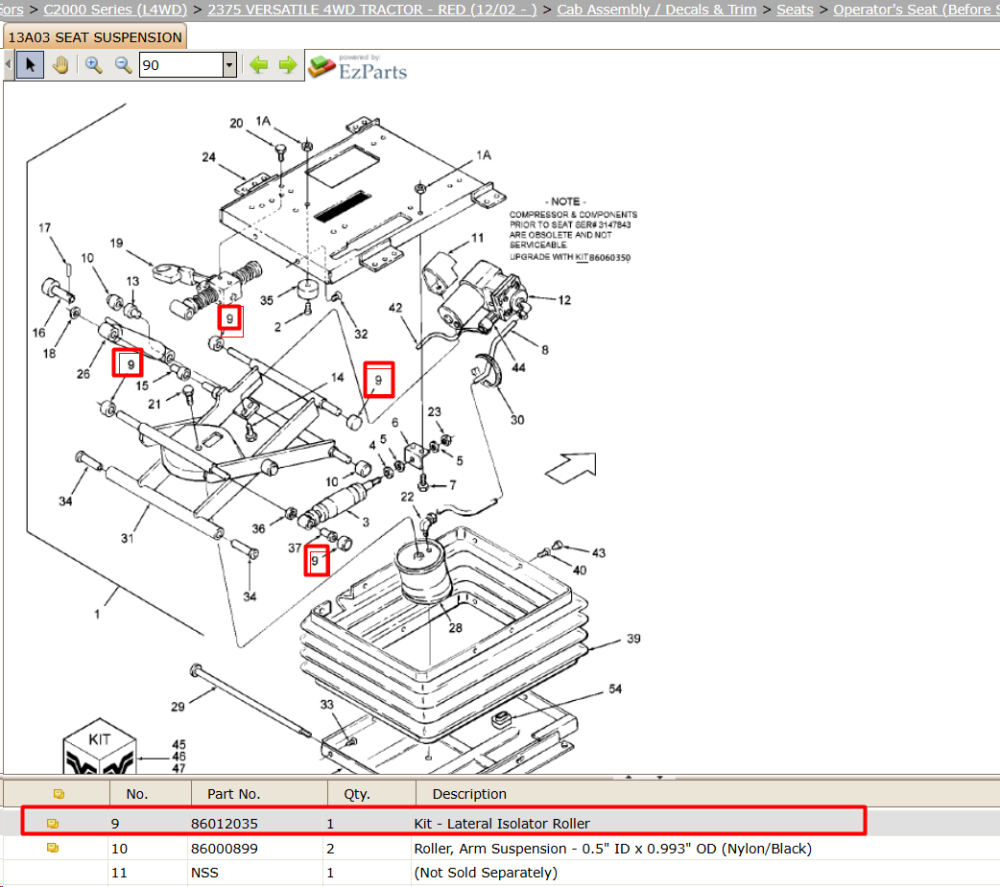Click callout 44 in the diagram
Screen dimensions: 1000x887
[518, 368]
